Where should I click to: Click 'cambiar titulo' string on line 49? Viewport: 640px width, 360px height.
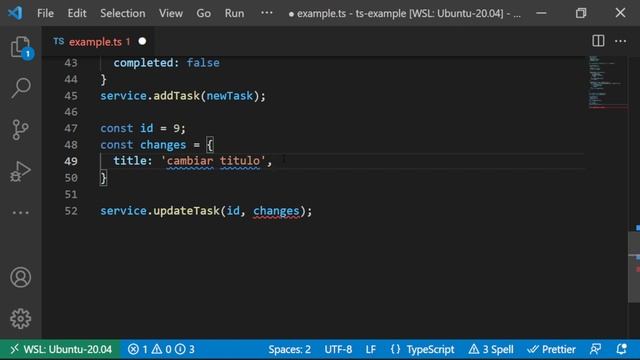(214, 161)
